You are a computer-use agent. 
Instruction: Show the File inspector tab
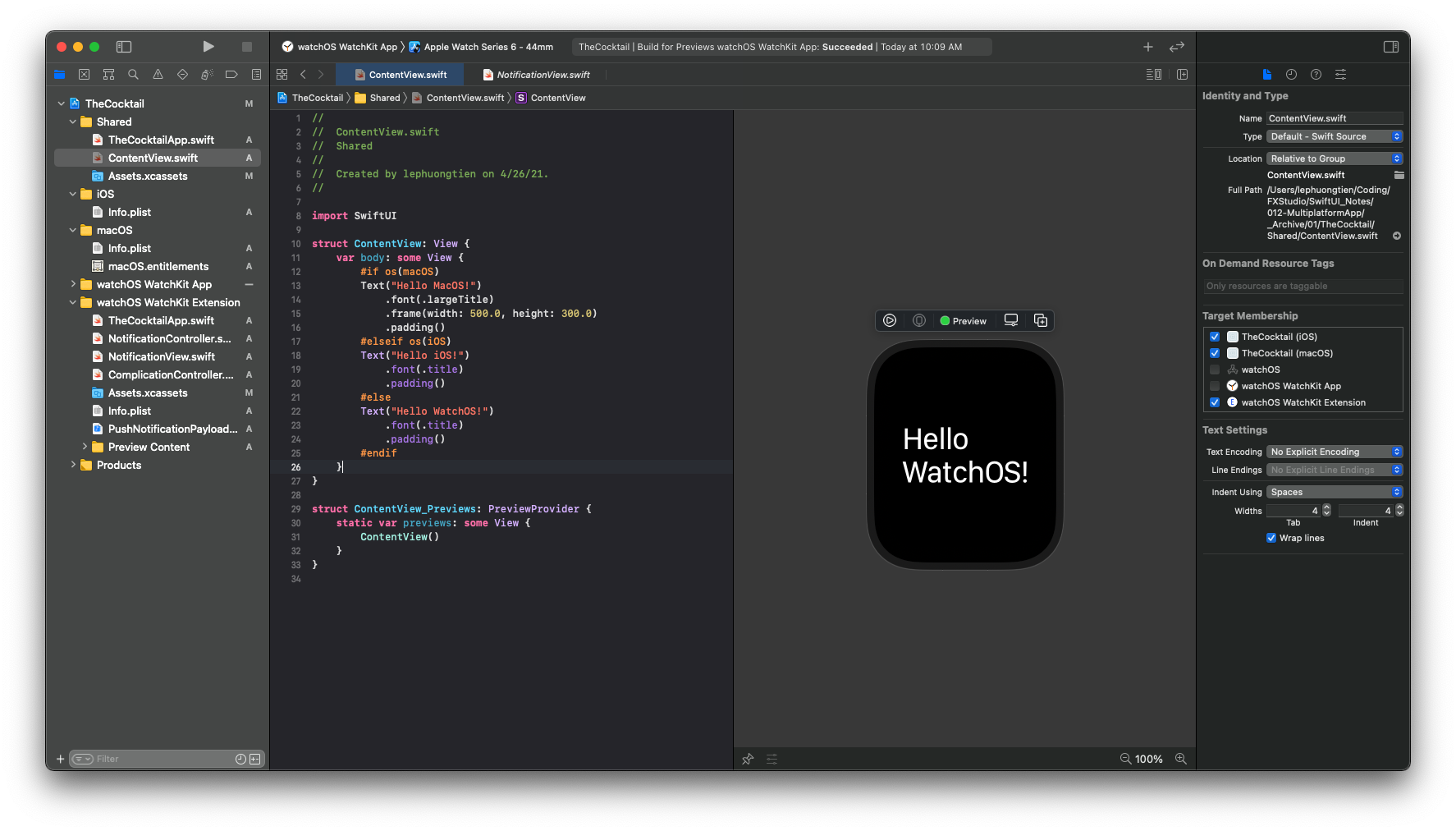[x=1267, y=75]
